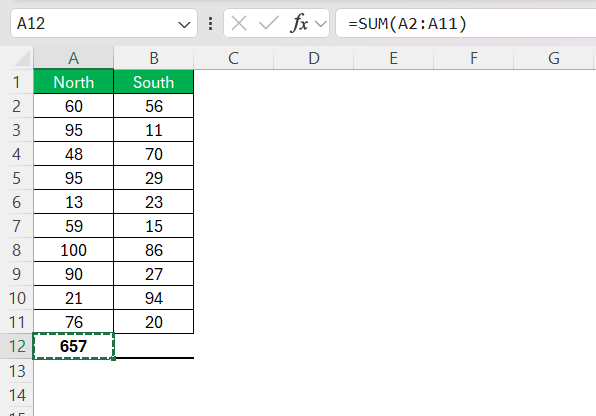
Task: Click formula bar with =SUM(A2:A11)
Action: 466,24
